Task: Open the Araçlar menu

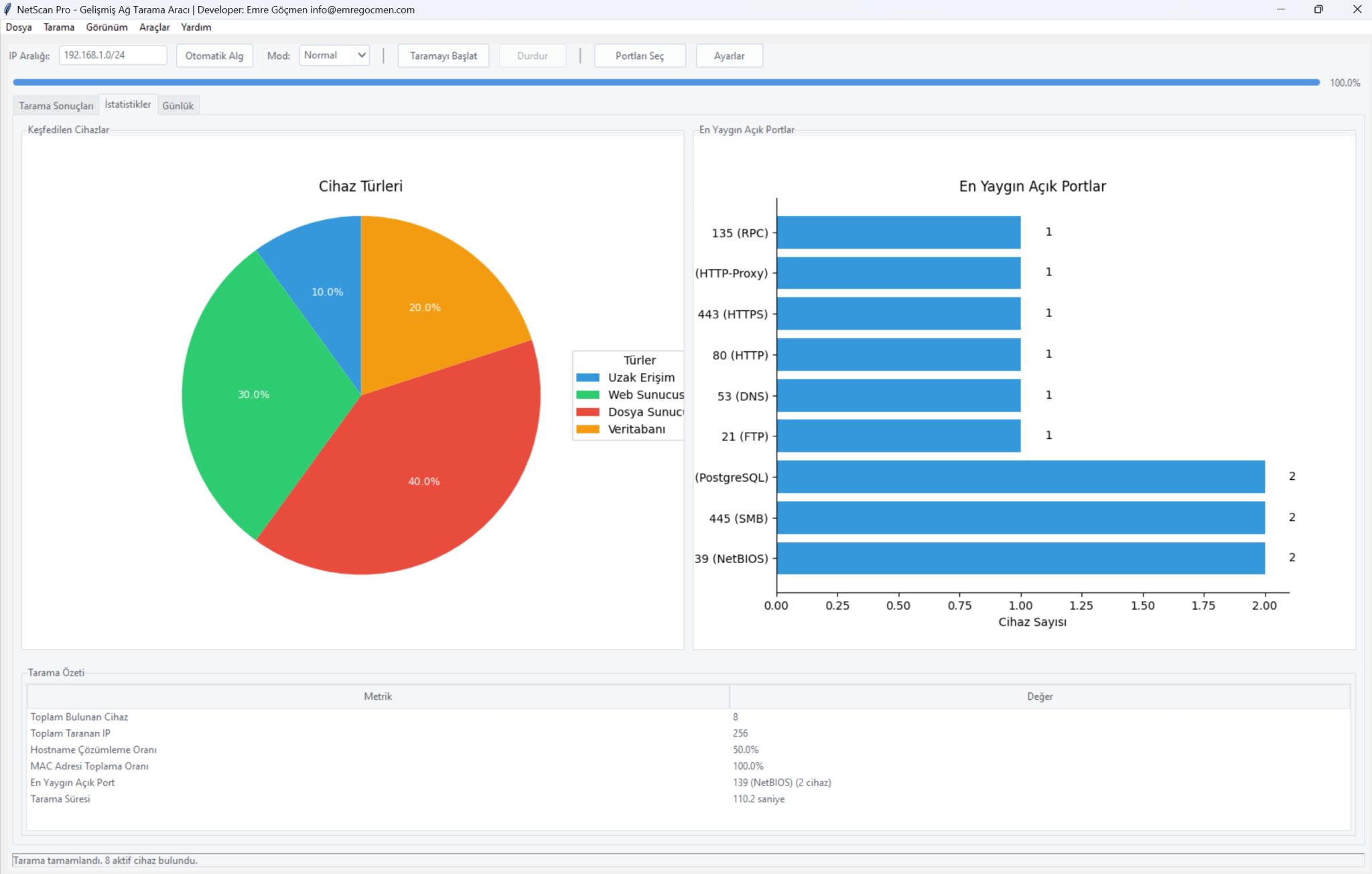Action: coord(154,27)
